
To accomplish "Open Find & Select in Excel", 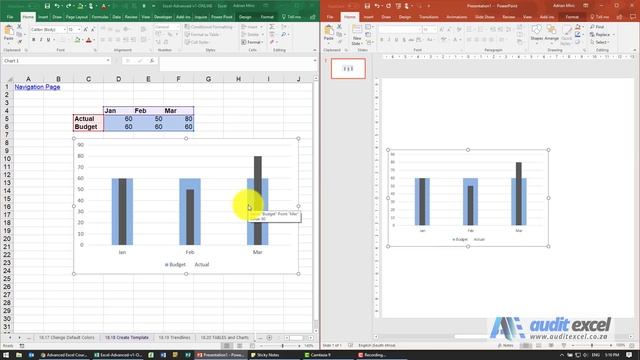I will tap(284, 35).
